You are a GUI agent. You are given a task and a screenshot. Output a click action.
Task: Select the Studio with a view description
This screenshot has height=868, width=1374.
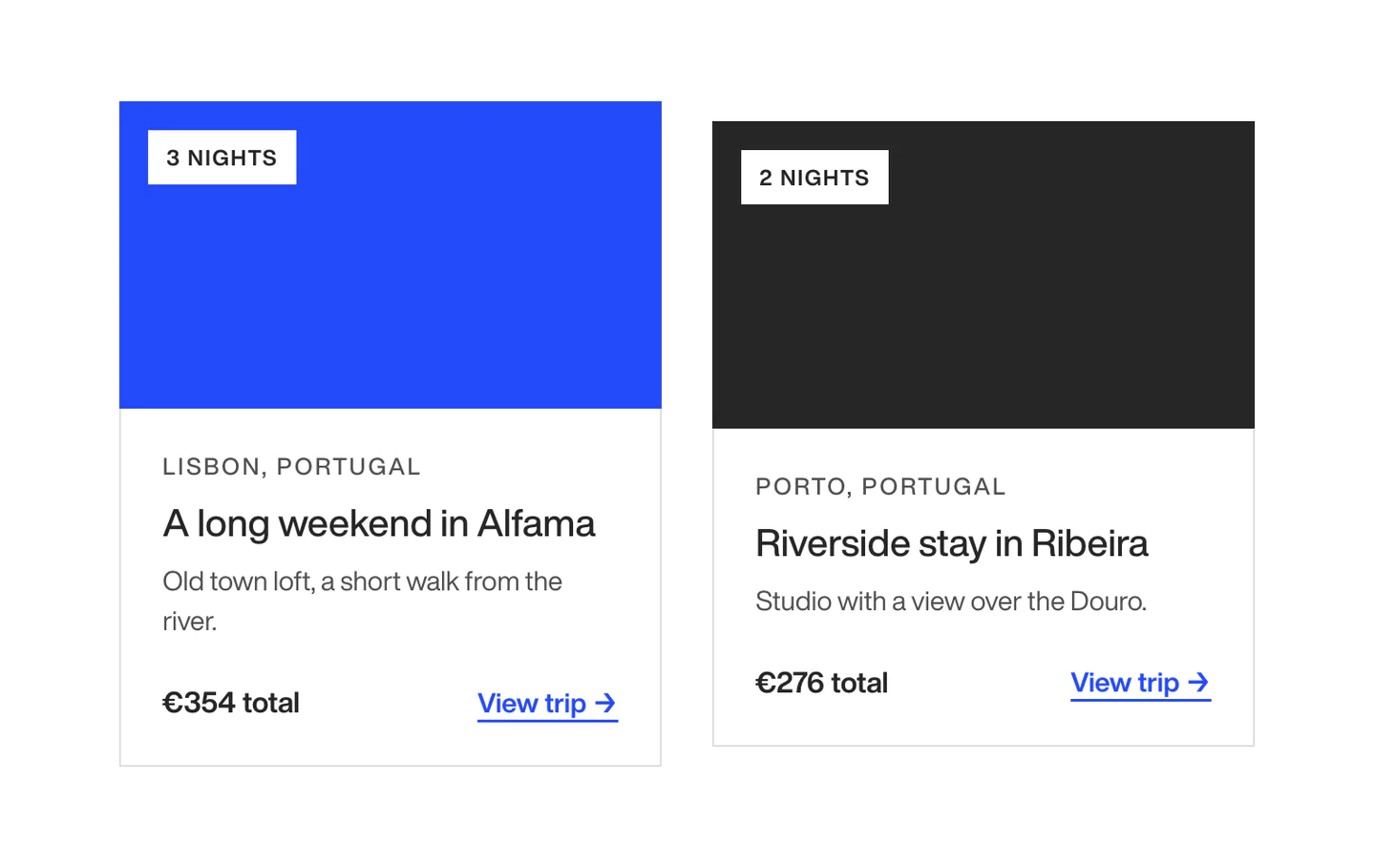coord(951,602)
